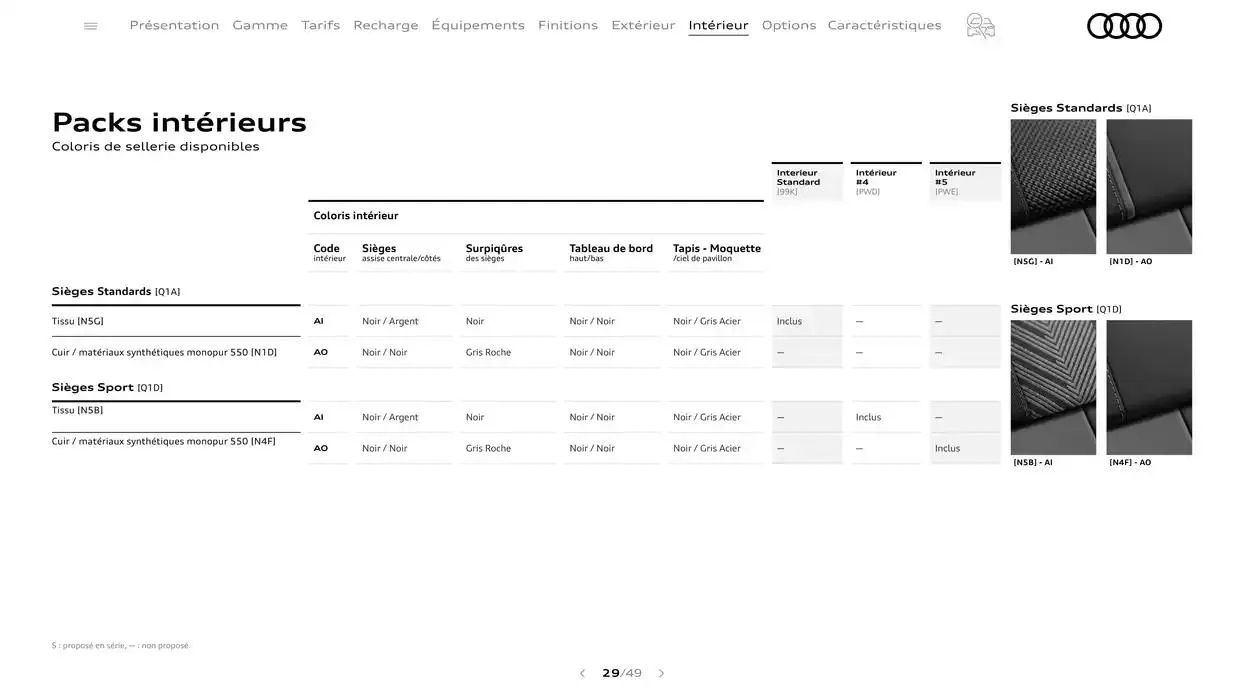
Task: Select the [N5G] fabric swatch
Action: 1053,186
